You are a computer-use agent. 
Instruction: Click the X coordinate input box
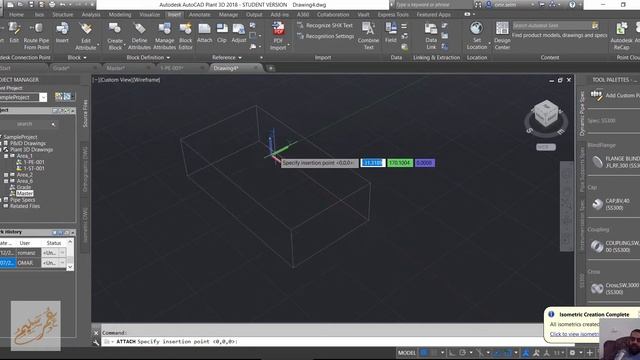click(373, 163)
